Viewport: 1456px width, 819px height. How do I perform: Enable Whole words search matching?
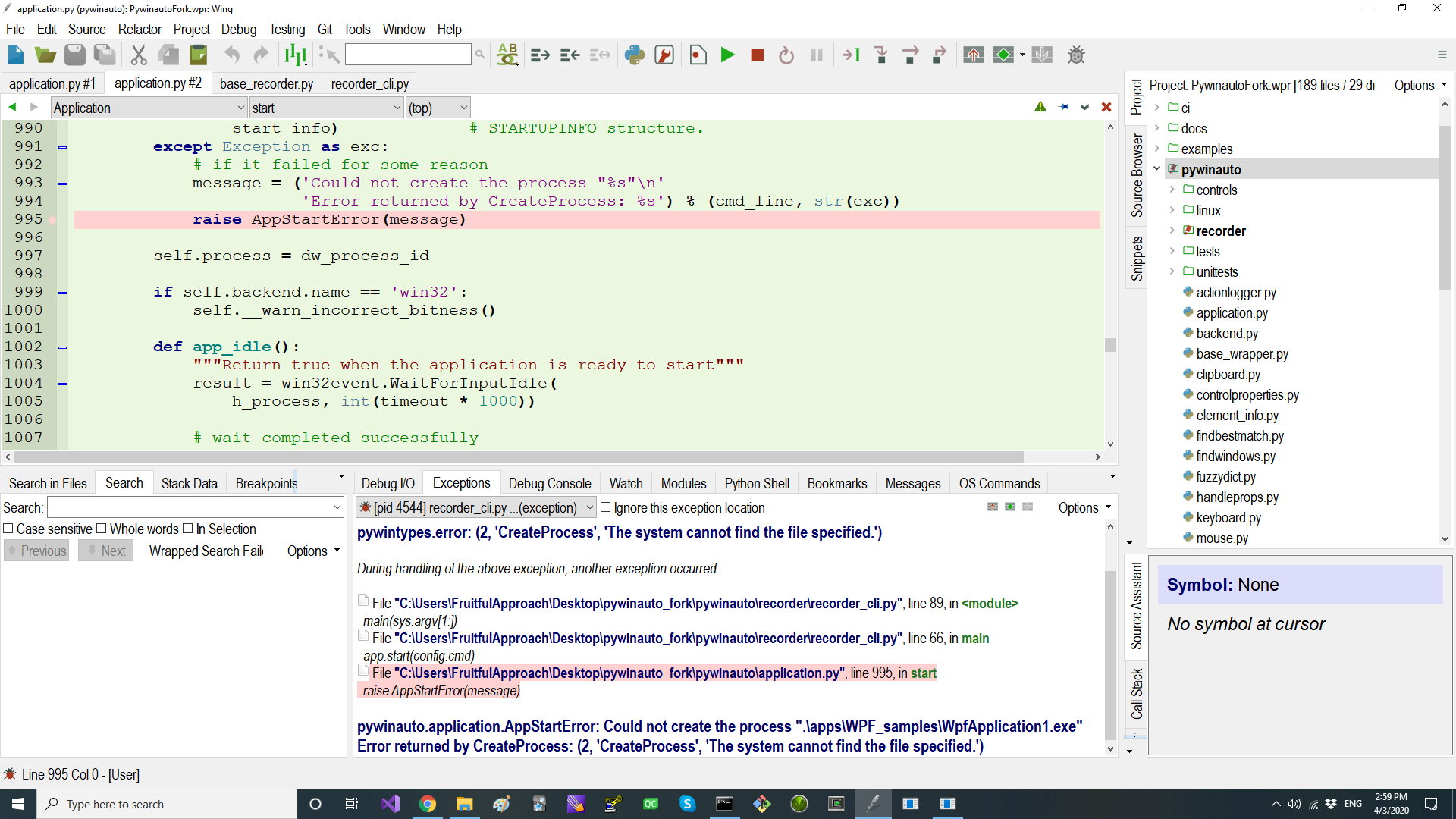(x=102, y=529)
